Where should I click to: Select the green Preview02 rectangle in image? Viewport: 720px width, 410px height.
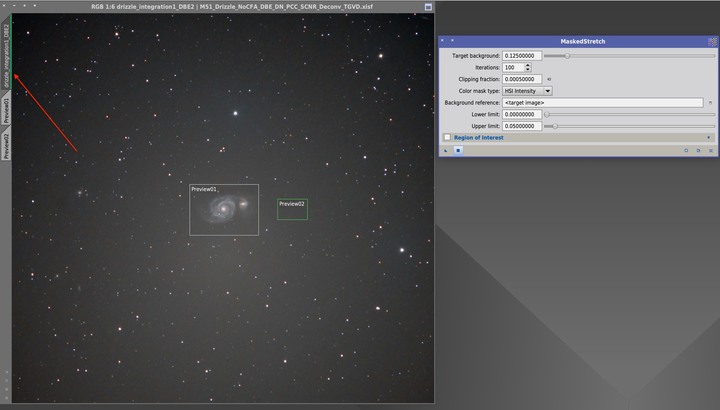(292, 209)
